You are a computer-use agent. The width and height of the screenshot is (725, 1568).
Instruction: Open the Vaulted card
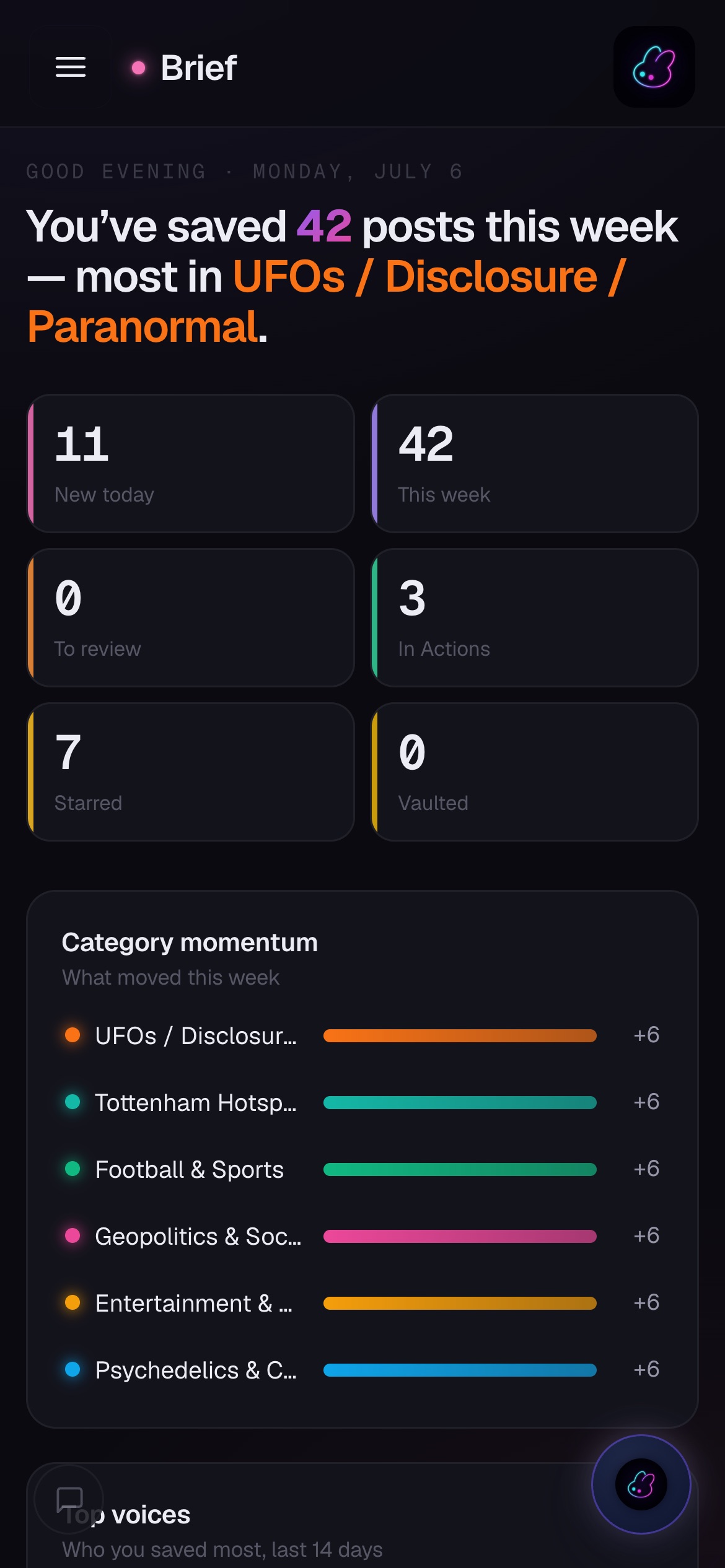(x=534, y=772)
